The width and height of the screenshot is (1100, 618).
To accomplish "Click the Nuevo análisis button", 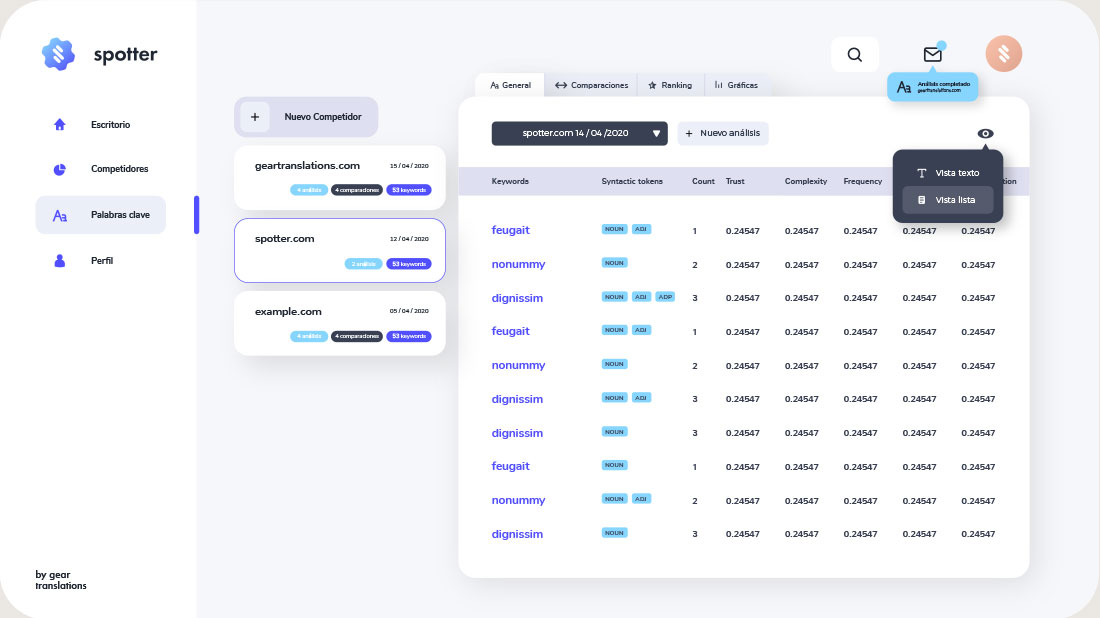I will point(722,133).
